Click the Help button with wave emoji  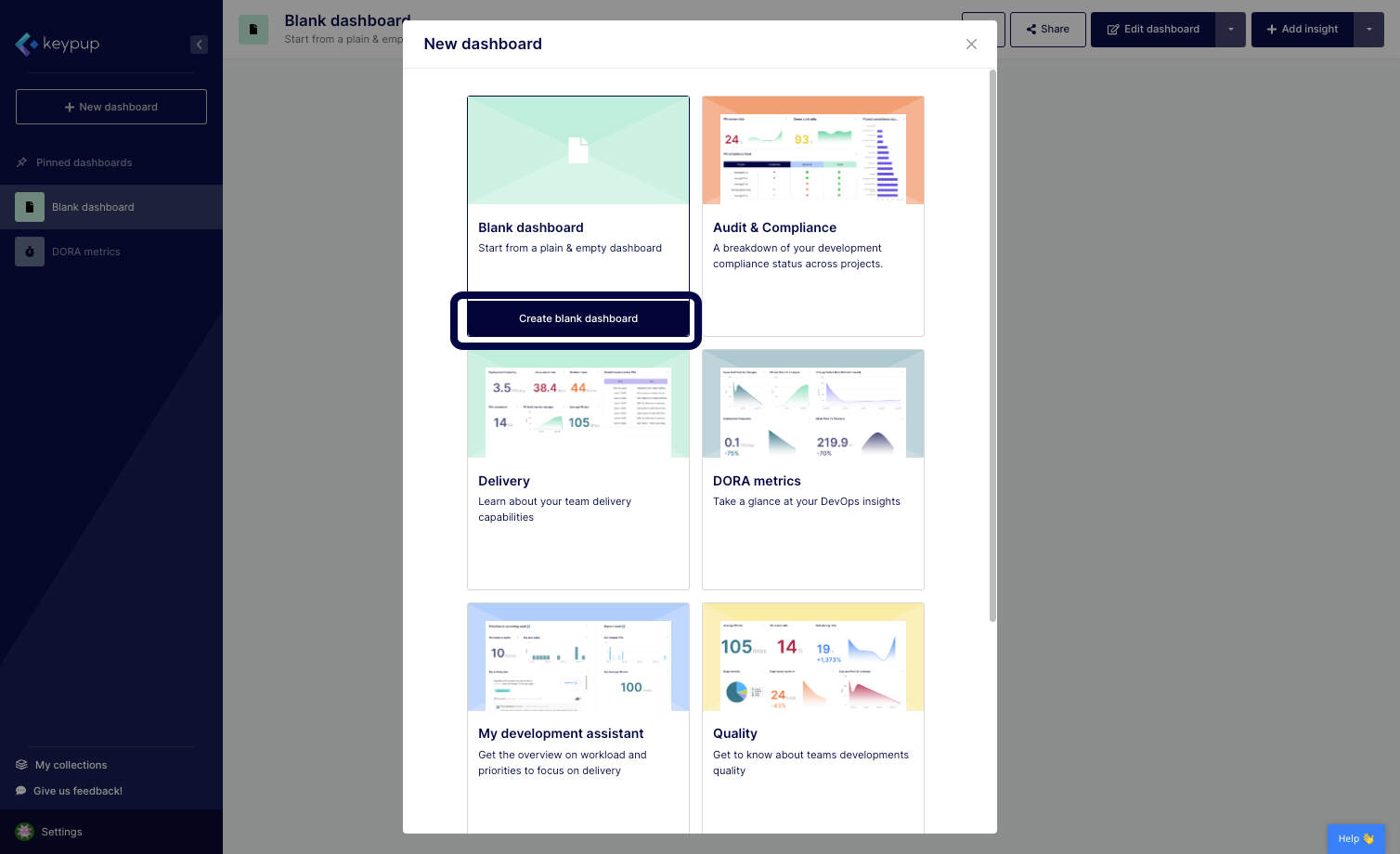[1355, 837]
